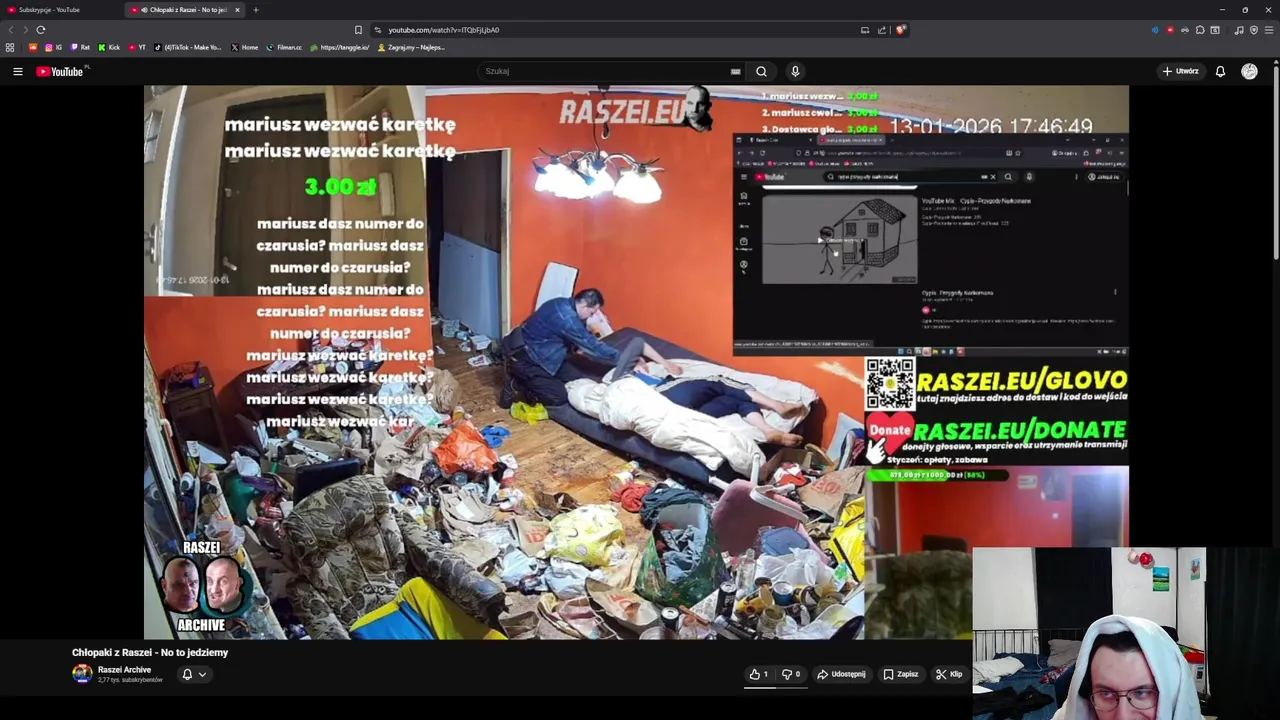Image resolution: width=1280 pixels, height=720 pixels.
Task: Click video title Chłopaki z Raszei
Action: tap(150, 652)
